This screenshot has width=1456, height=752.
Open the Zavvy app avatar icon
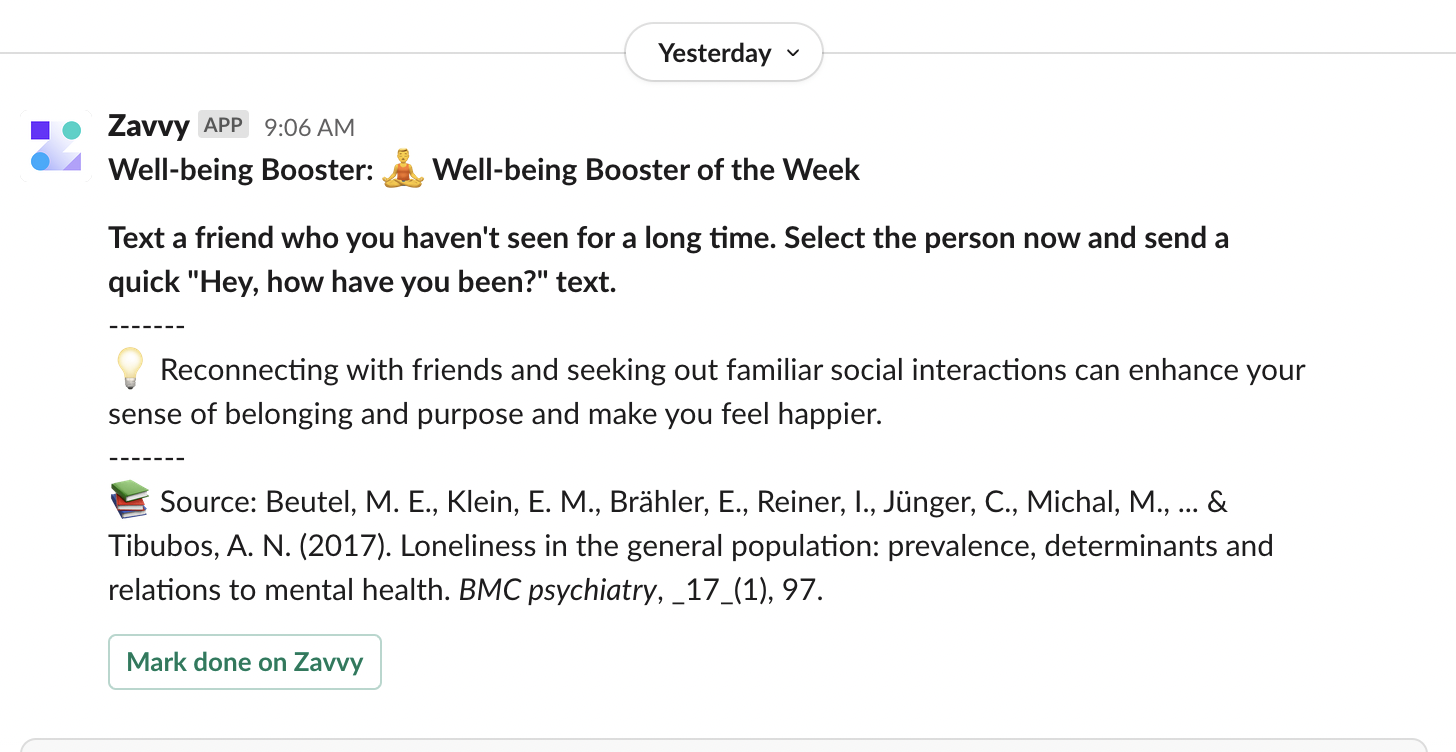point(55,145)
